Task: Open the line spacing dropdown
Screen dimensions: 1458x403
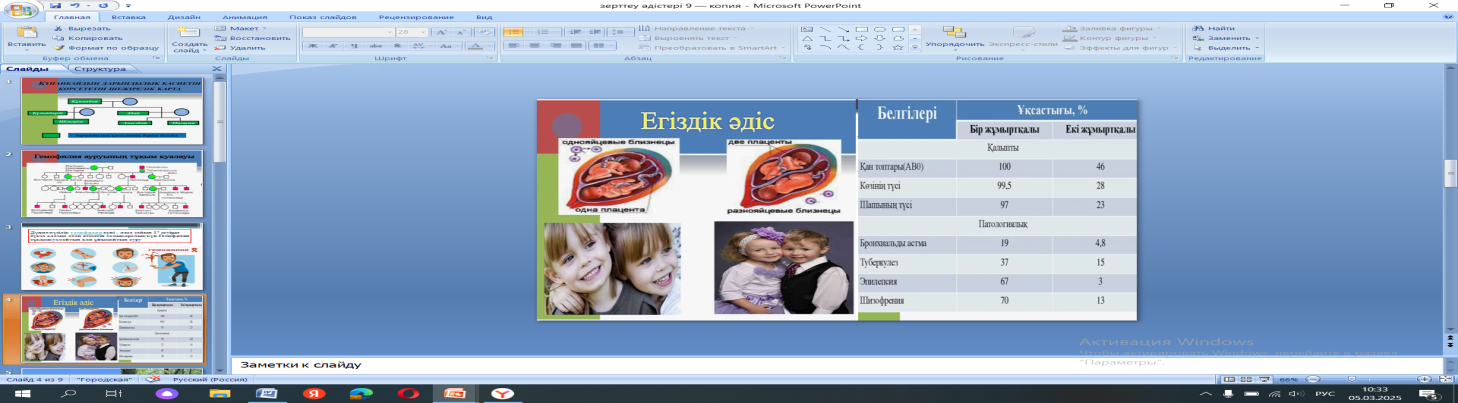Action: [620, 32]
